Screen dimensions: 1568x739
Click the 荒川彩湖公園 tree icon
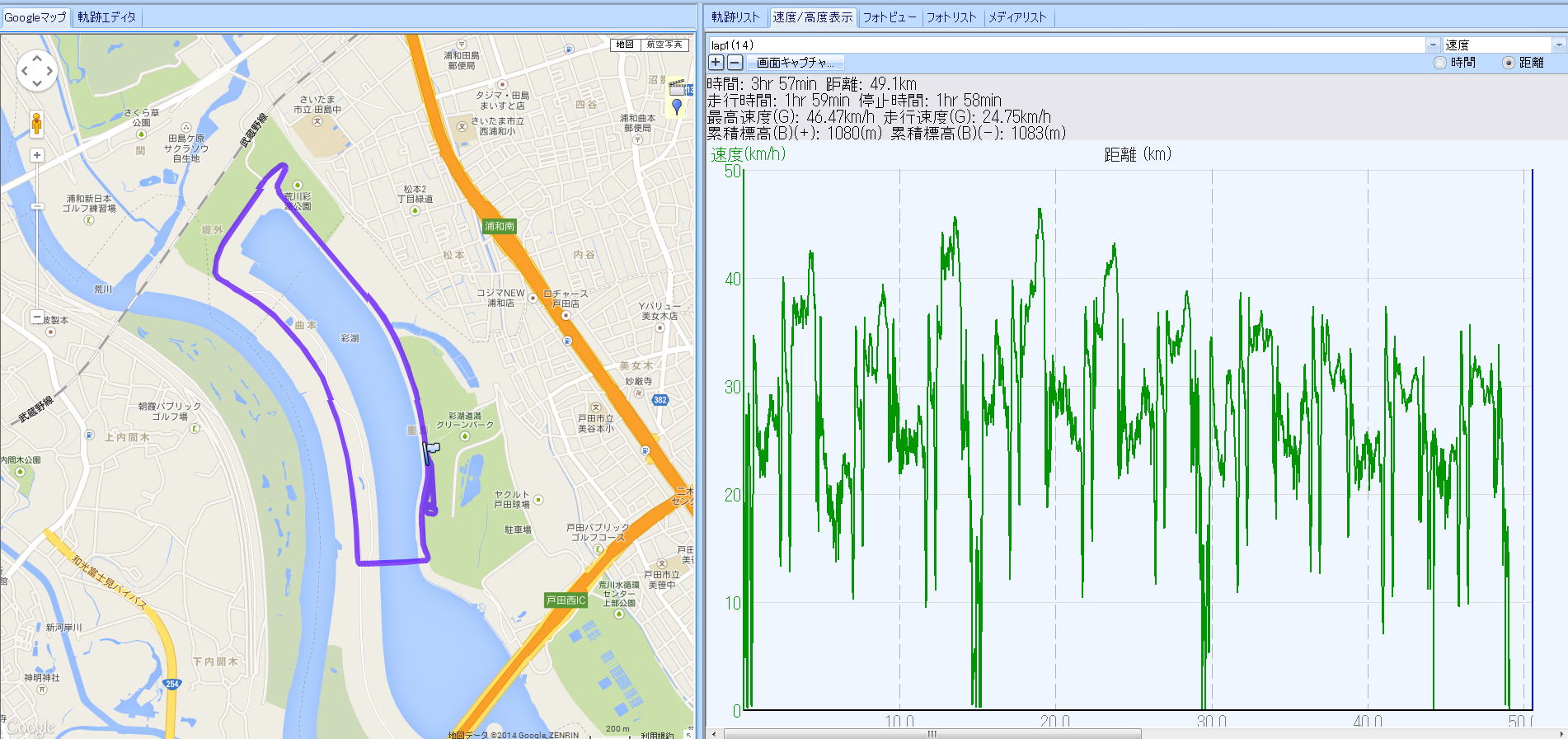pos(298,185)
